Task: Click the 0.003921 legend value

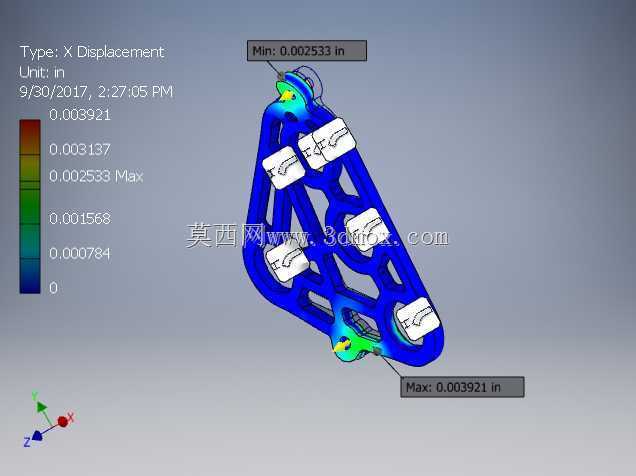Action: [80, 115]
